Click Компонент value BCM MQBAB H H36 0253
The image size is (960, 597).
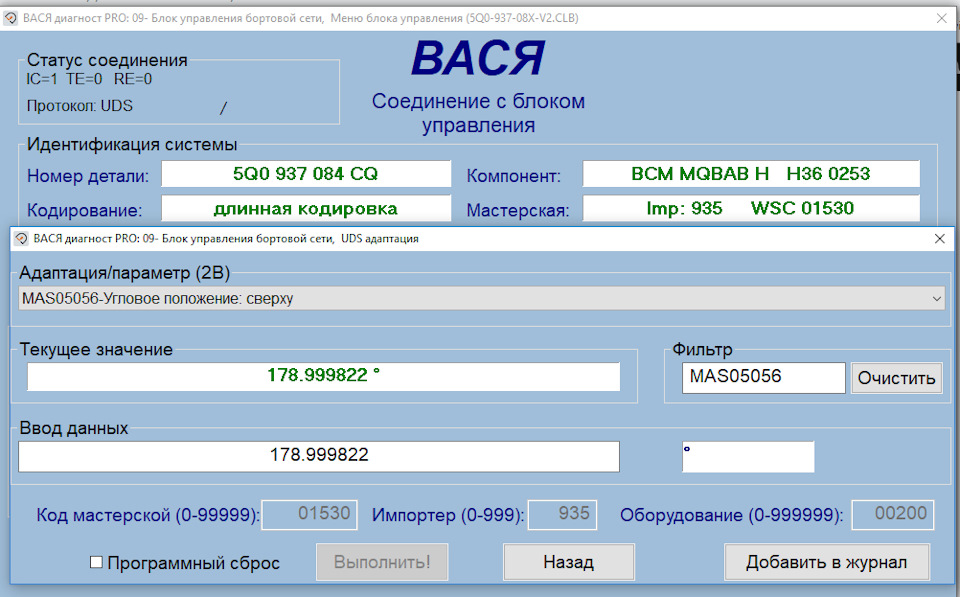point(751,174)
